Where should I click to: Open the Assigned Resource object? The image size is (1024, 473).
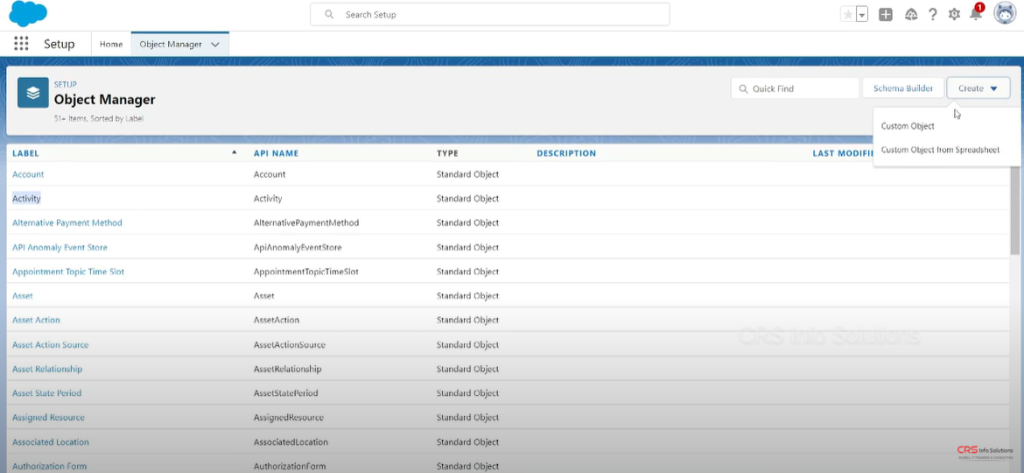coord(48,417)
